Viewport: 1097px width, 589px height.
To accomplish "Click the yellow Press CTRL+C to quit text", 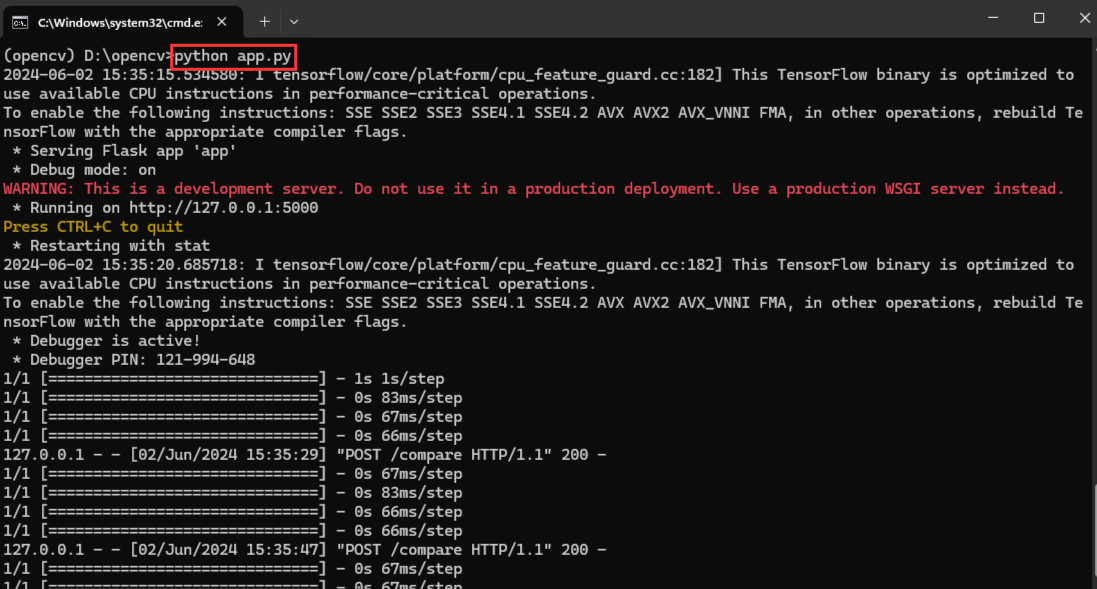I will pos(93,227).
